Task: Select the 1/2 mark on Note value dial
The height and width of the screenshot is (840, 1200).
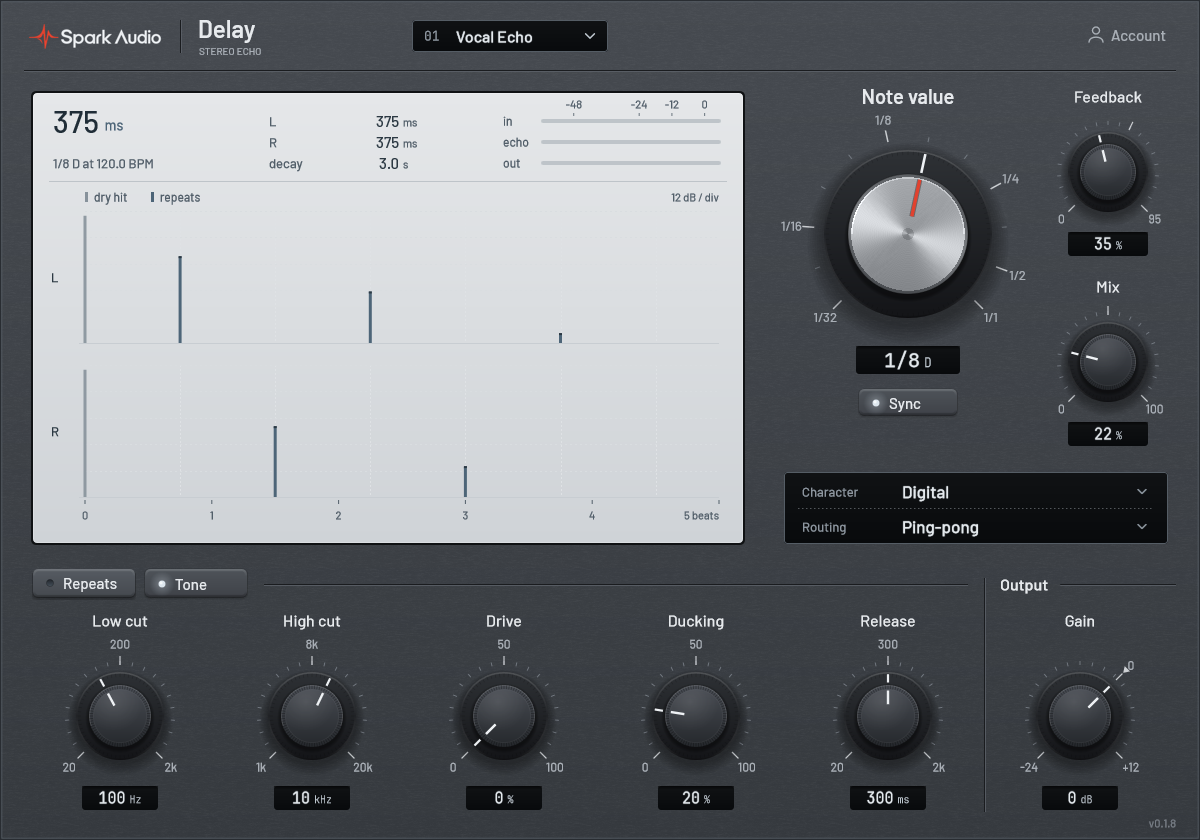Action: (x=1017, y=275)
